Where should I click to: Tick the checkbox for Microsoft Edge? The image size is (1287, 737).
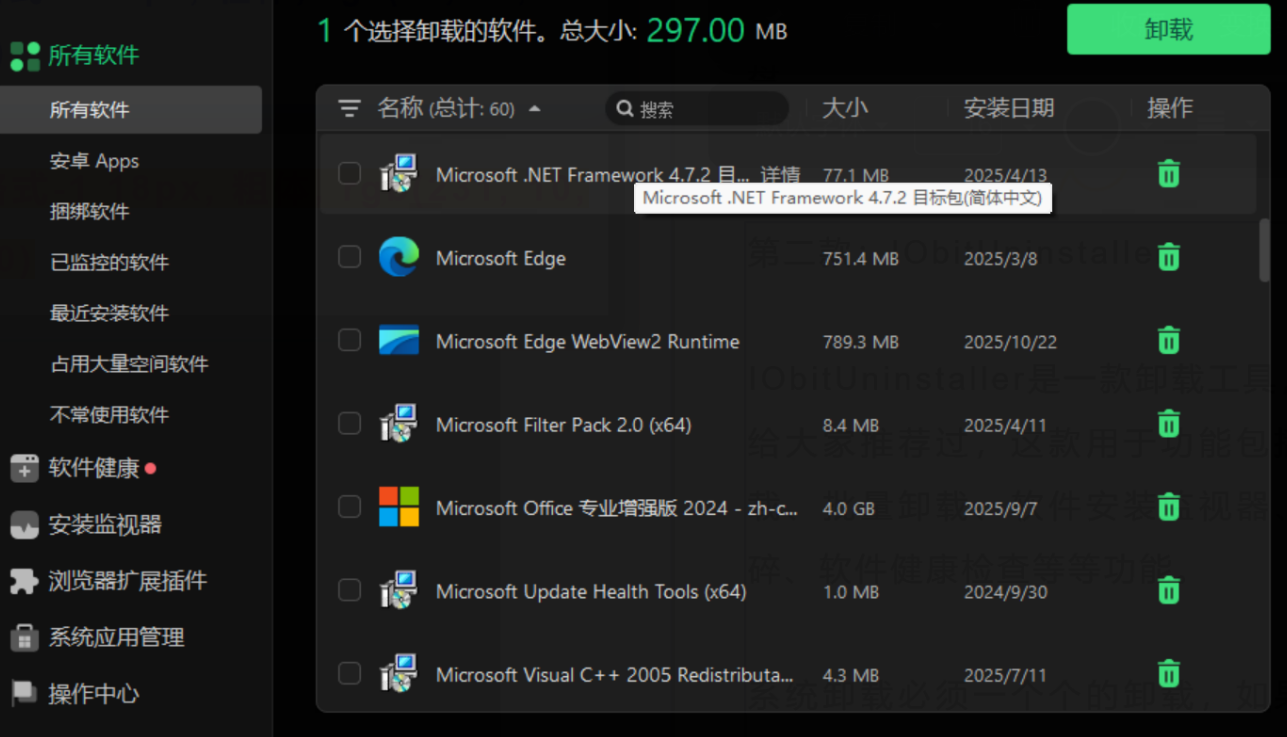pos(349,257)
